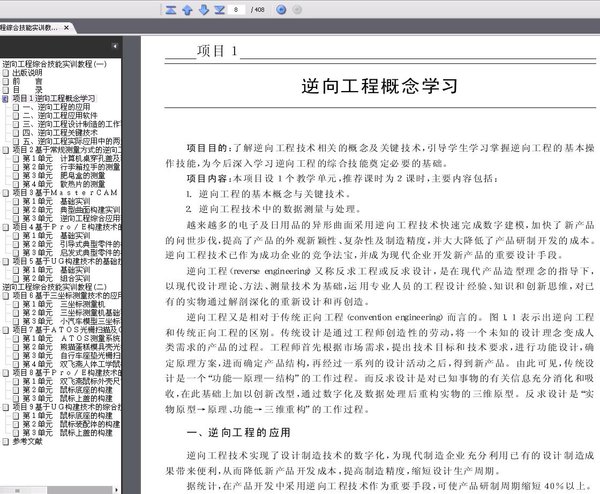
Task: Click bookmark icon beside 项目3 MasterCAM
Action: pos(5,192)
